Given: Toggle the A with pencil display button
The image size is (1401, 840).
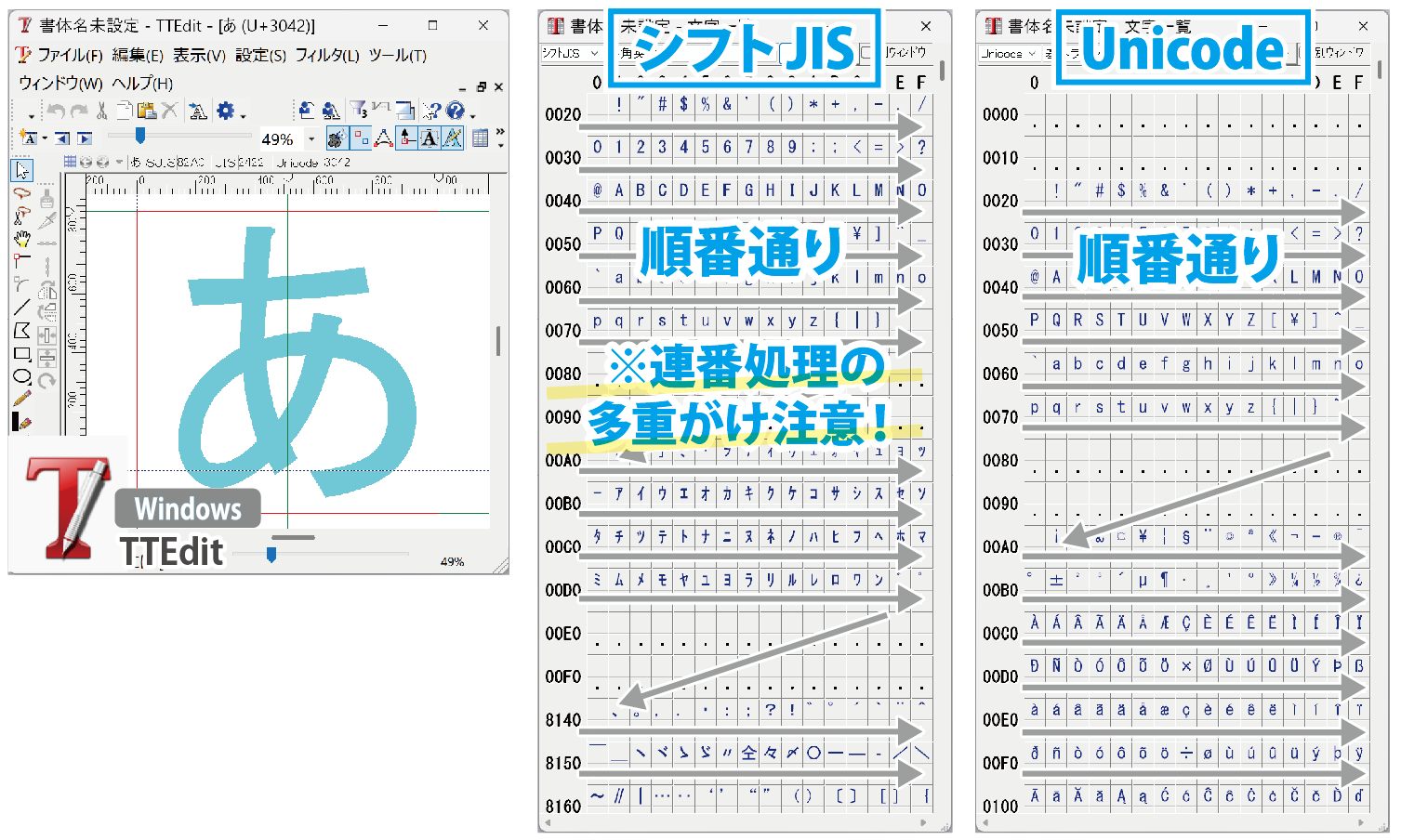Looking at the screenshot, I should tap(452, 138).
